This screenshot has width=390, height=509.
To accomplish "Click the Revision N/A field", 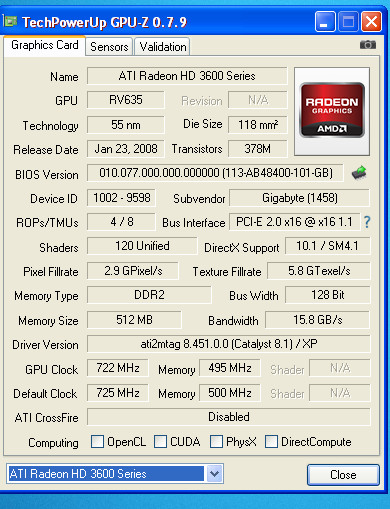I will 258,100.
